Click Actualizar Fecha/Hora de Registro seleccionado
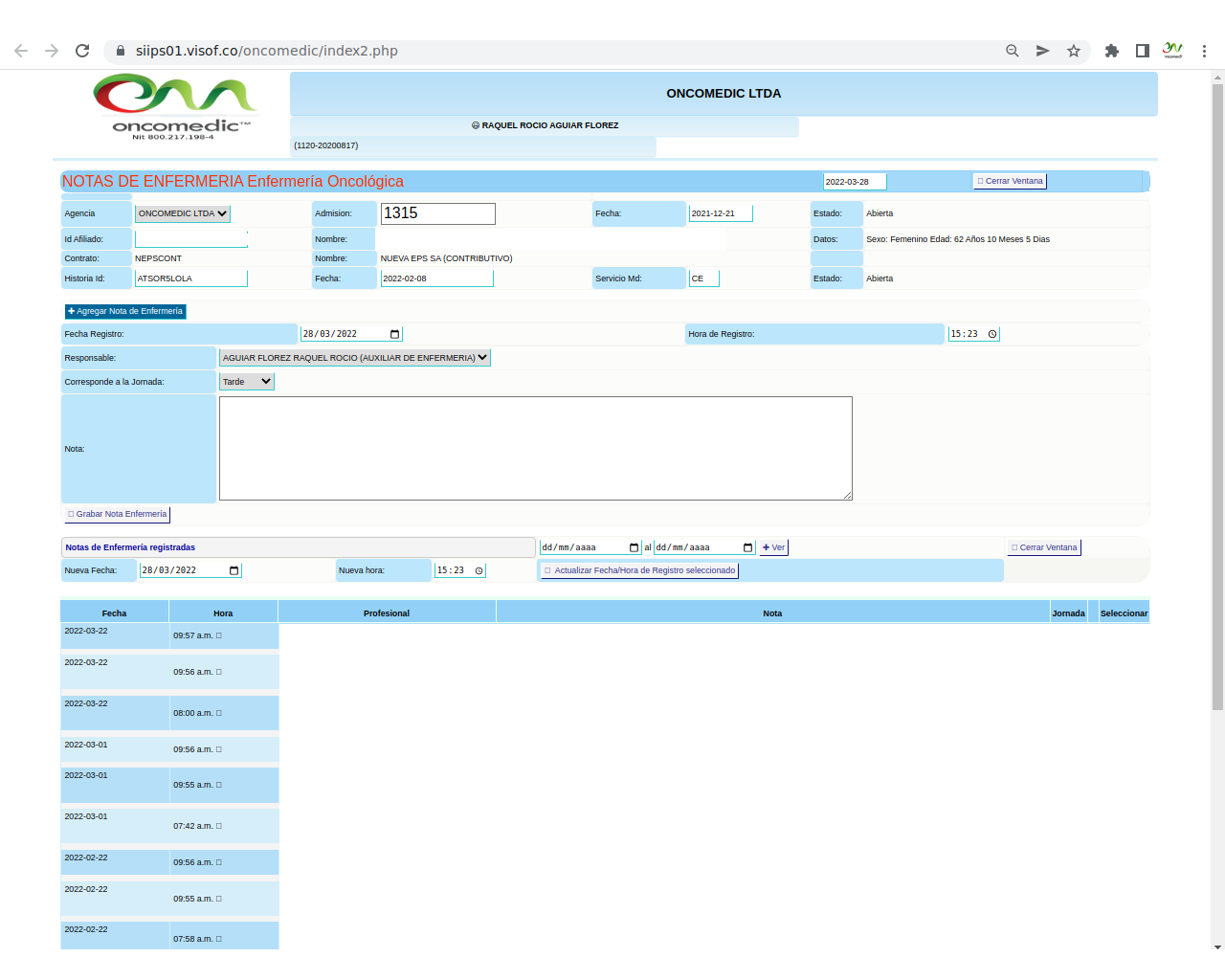The width and height of the screenshot is (1225, 980). coord(639,570)
